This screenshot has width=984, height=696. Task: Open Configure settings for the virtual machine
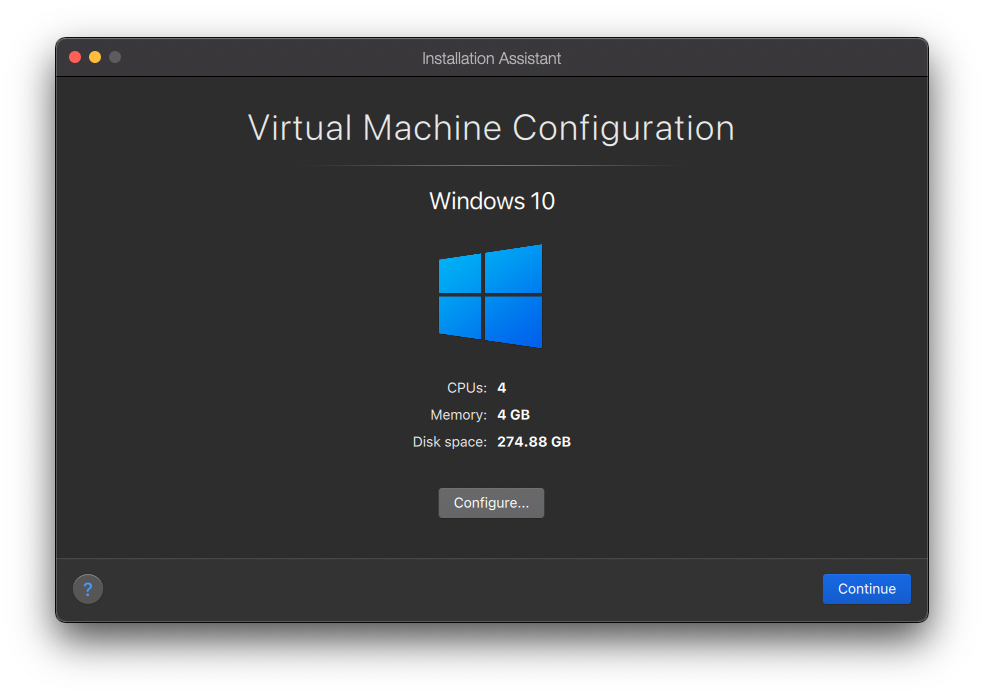point(491,502)
